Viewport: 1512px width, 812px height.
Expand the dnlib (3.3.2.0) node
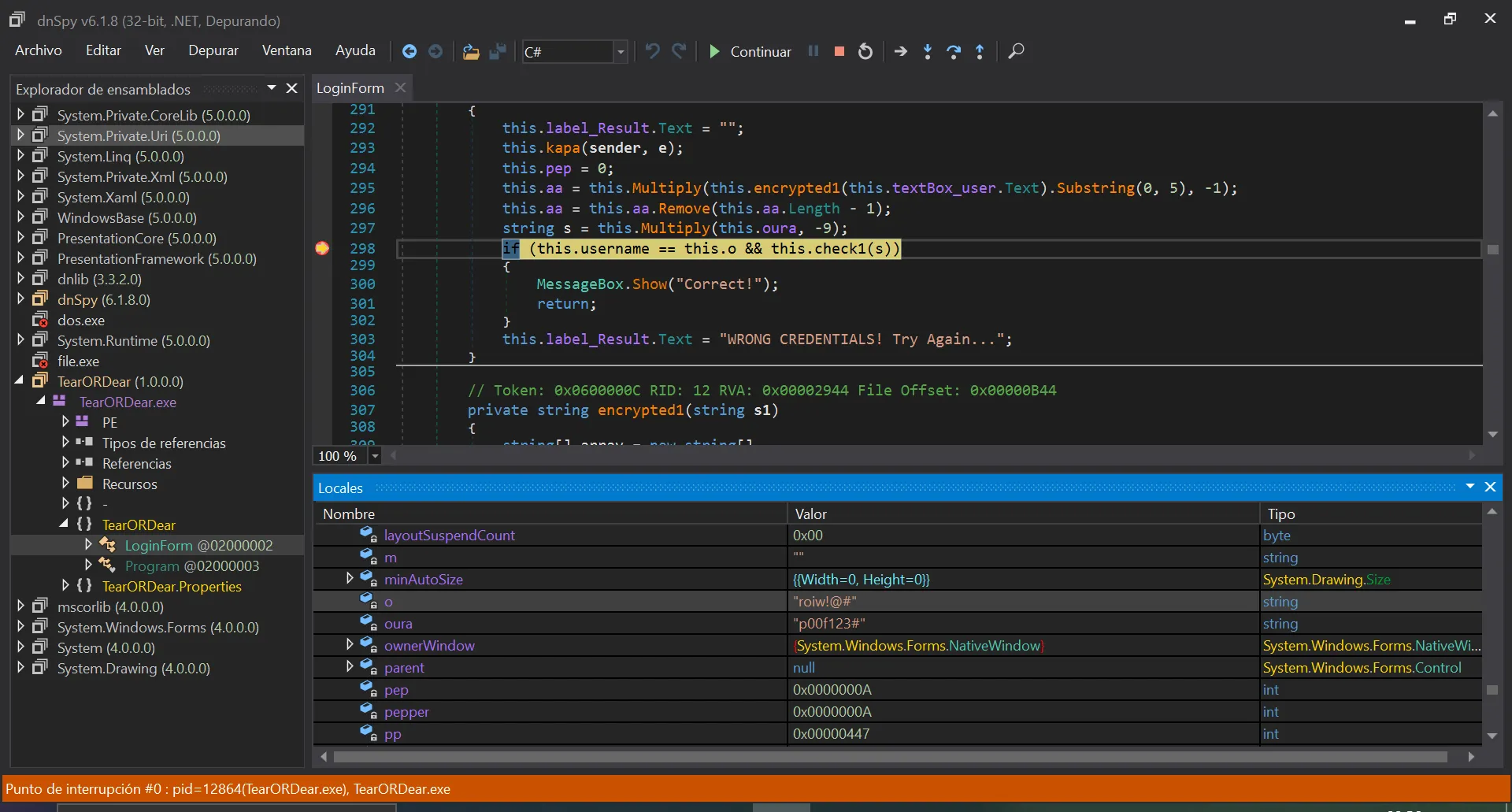(x=20, y=279)
